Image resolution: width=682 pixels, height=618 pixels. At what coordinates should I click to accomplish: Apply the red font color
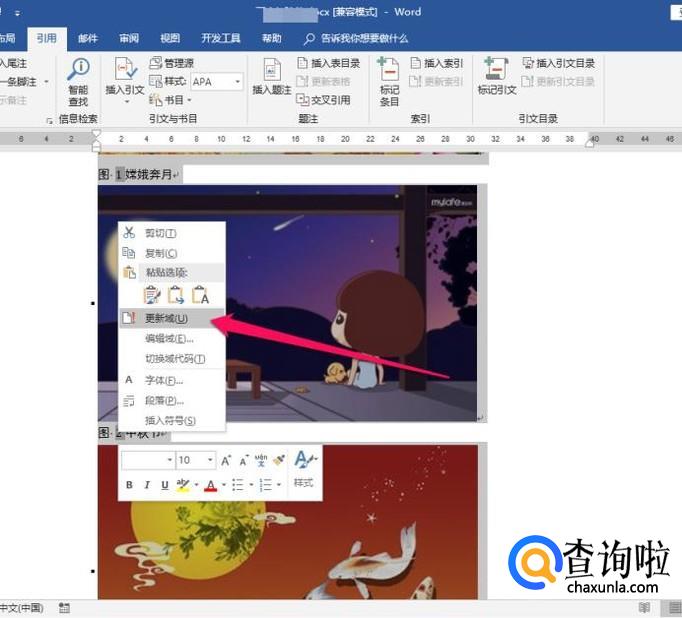pyautogui.click(x=211, y=484)
